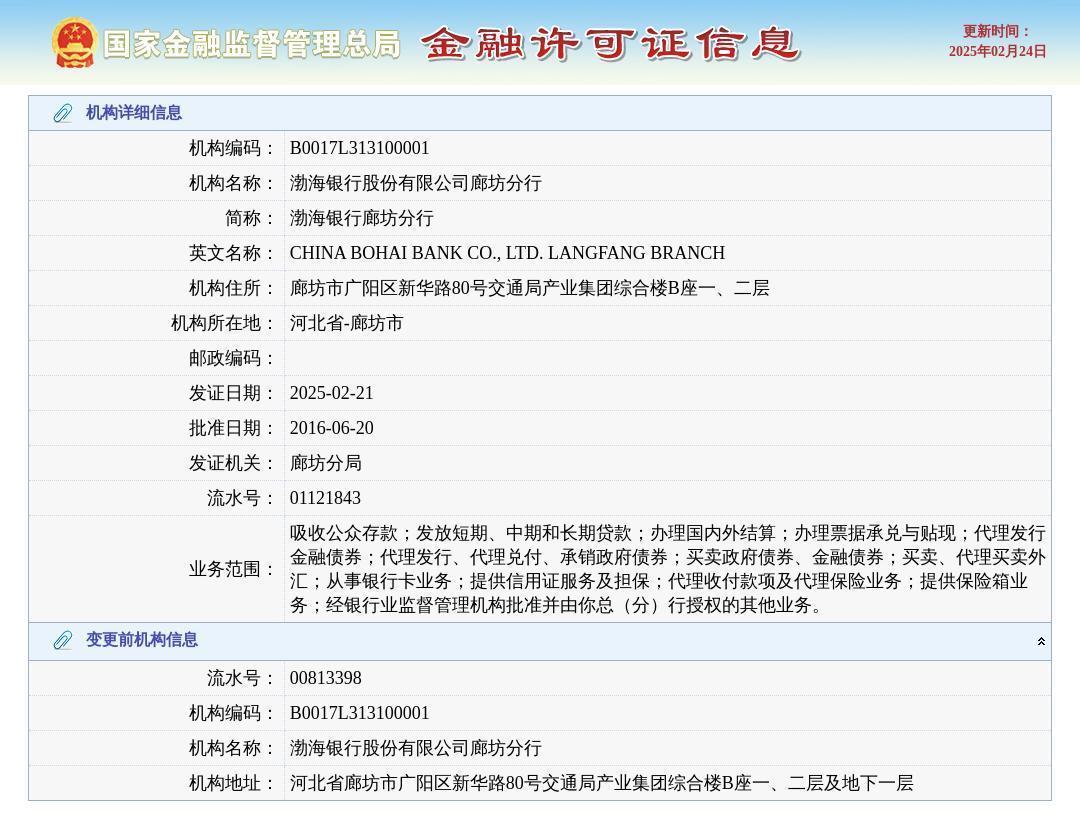Click the 变更前机构信息 section title
The width and height of the screenshot is (1080, 813).
[142, 640]
